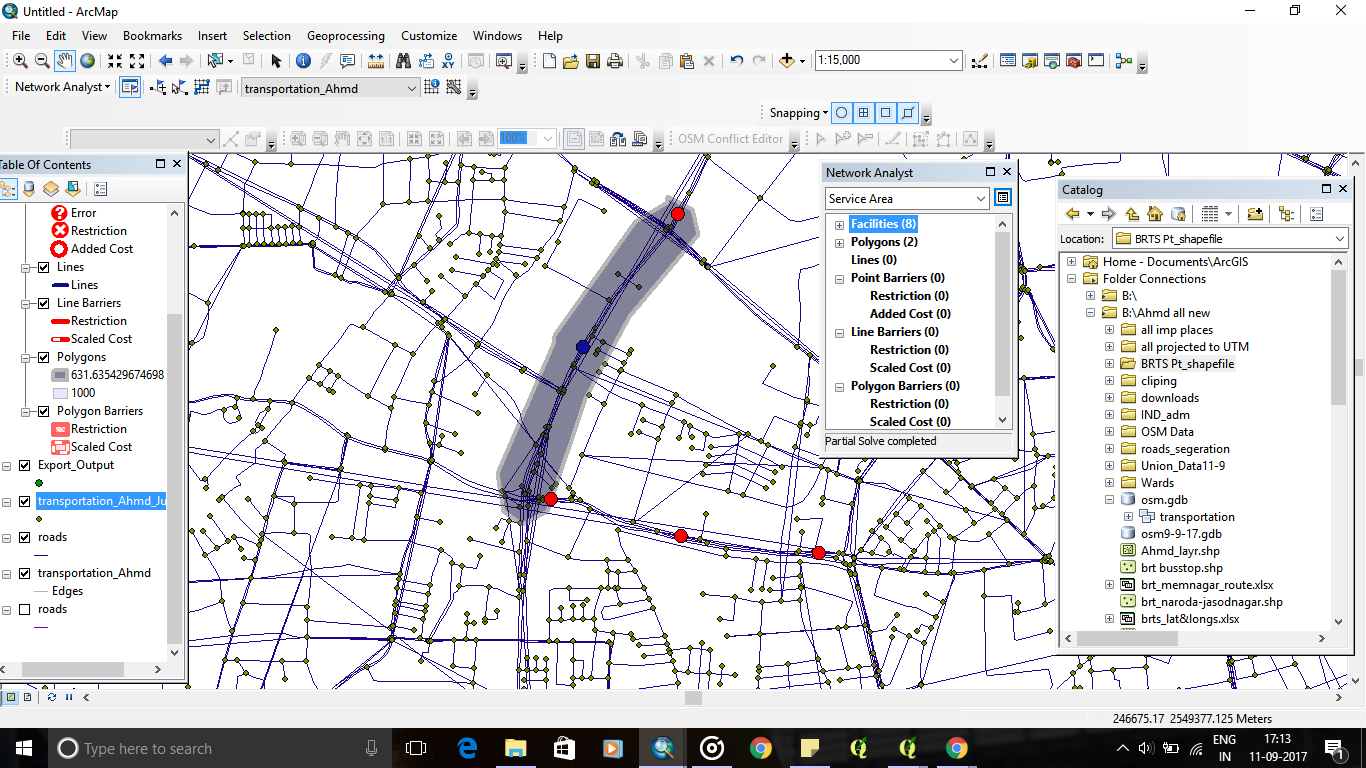Open the Python window
The image size is (1366, 768).
[1095, 60]
